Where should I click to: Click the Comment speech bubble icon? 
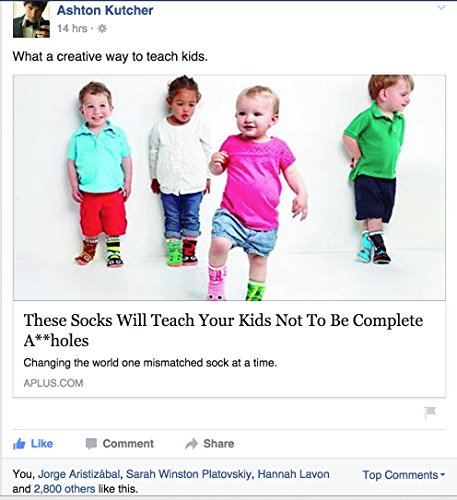tap(91, 444)
